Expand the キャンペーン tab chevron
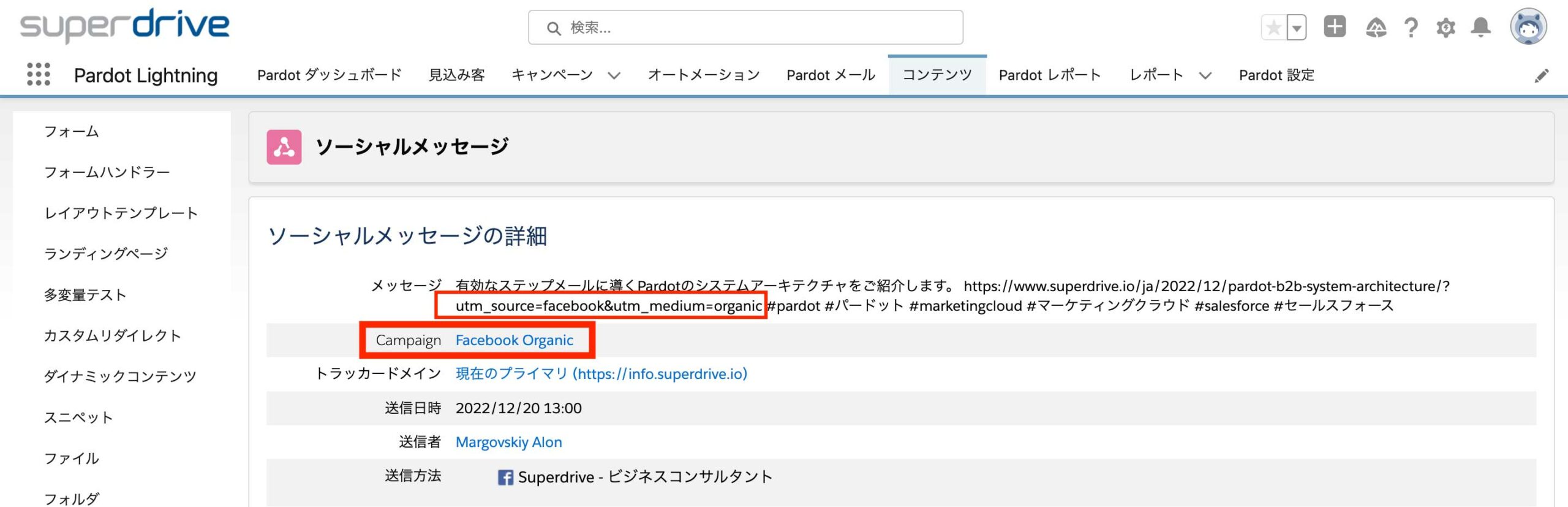Image resolution: width=1568 pixels, height=507 pixels. click(614, 75)
